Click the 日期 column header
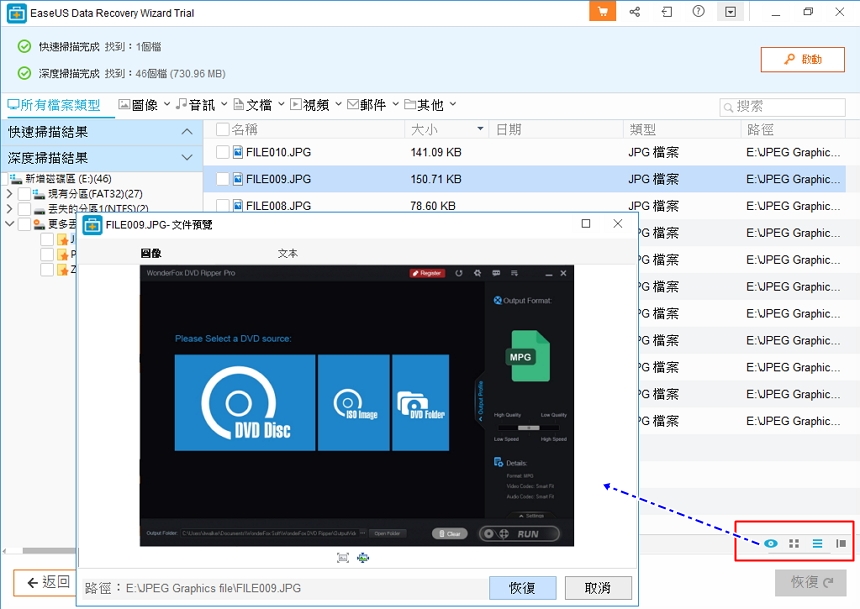Image resolution: width=860 pixels, height=609 pixels. 508,129
